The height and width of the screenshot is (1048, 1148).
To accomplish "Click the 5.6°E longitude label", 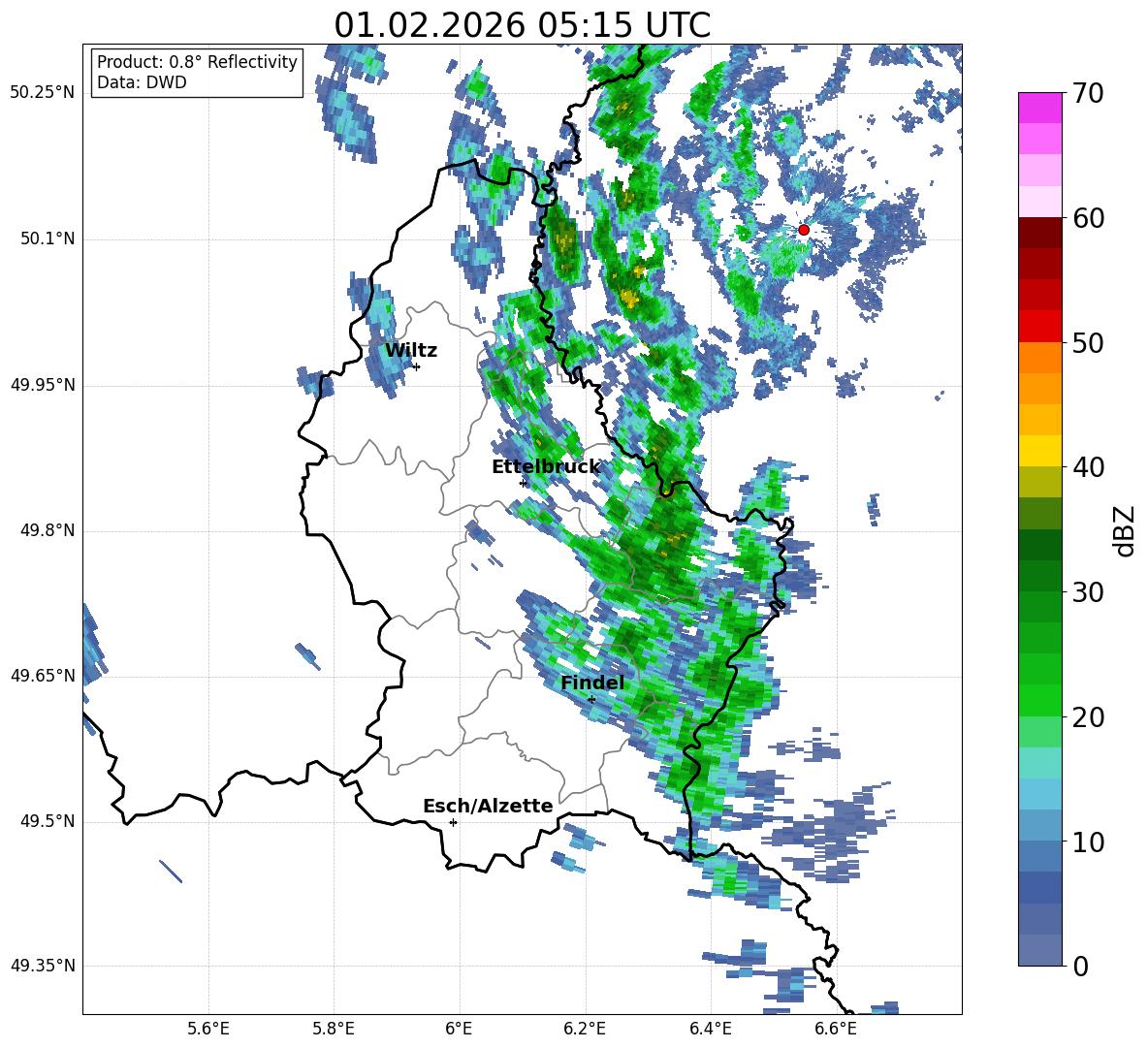I will tap(208, 1030).
